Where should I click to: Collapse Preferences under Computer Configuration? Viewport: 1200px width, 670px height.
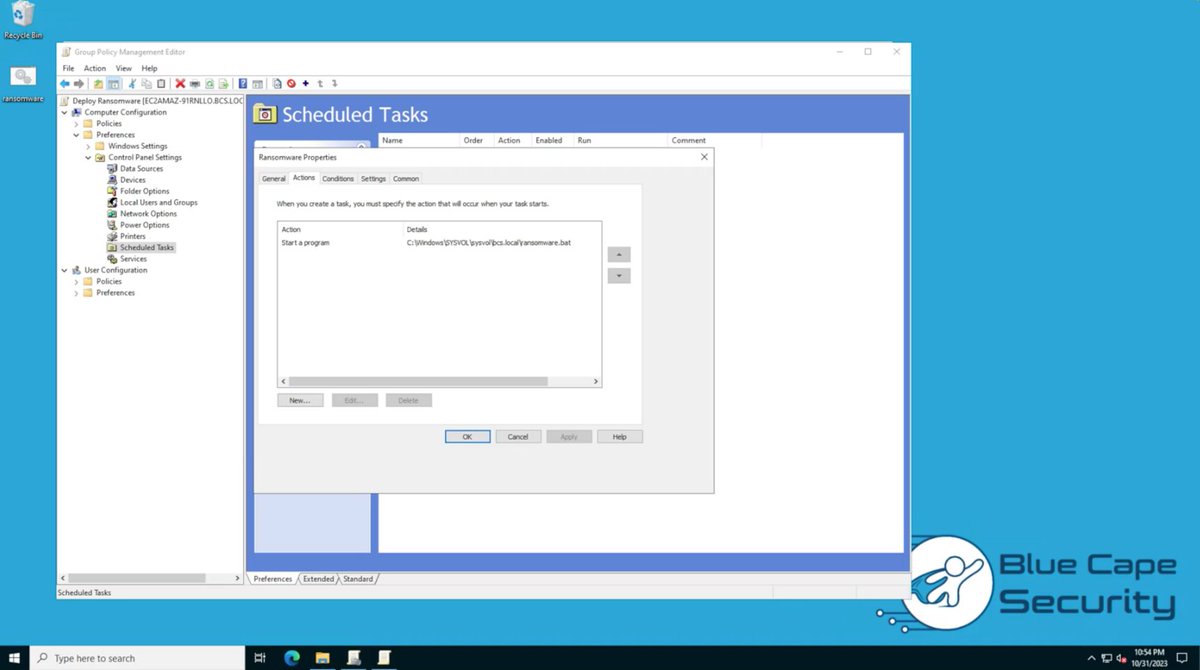pyautogui.click(x=76, y=135)
